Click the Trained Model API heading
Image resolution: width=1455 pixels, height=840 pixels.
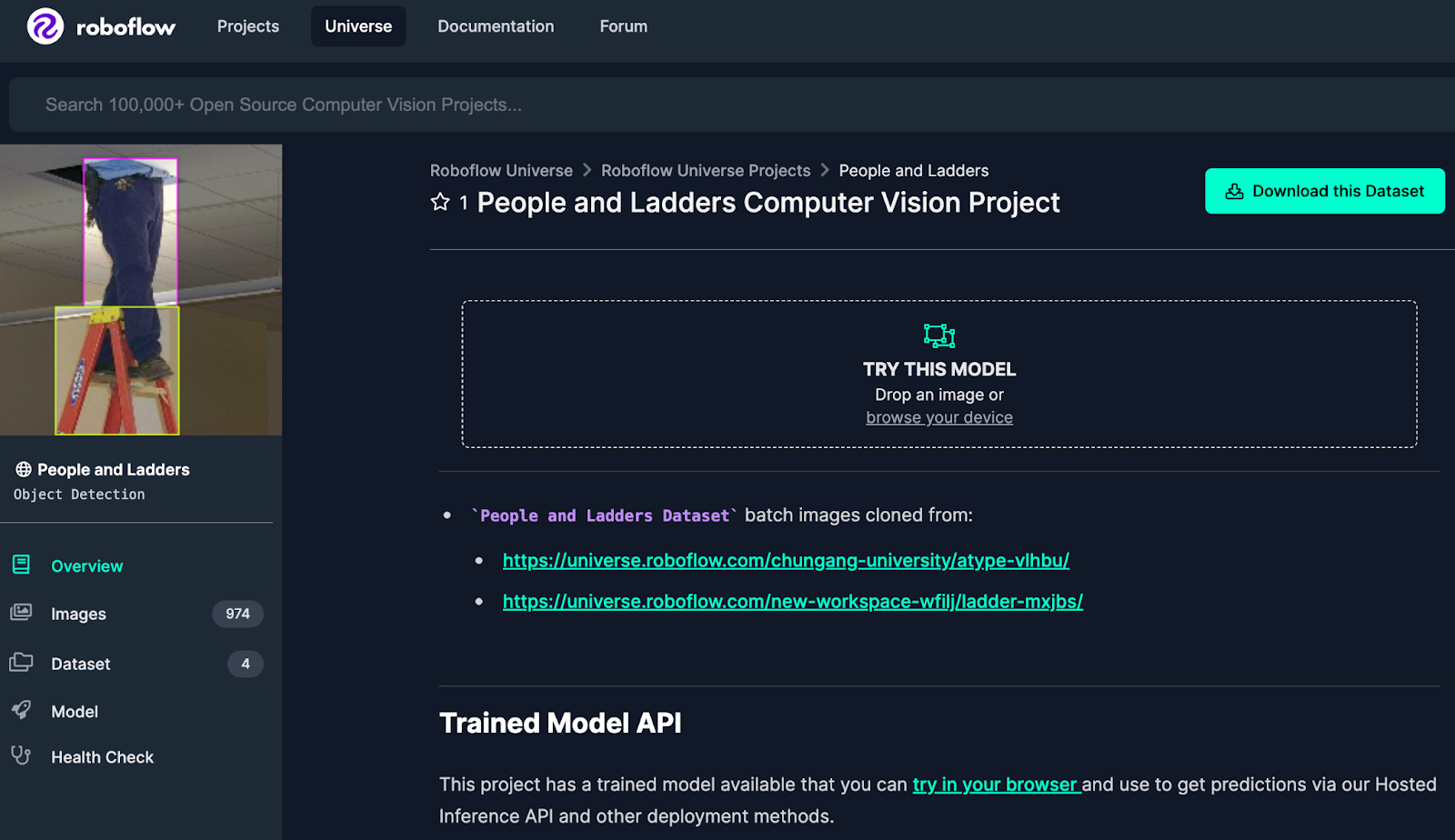tap(560, 723)
